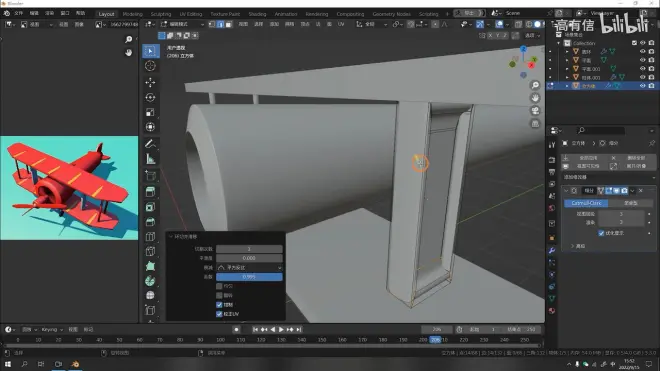
Task: Hide Collection with its eye icon
Action: [642, 43]
